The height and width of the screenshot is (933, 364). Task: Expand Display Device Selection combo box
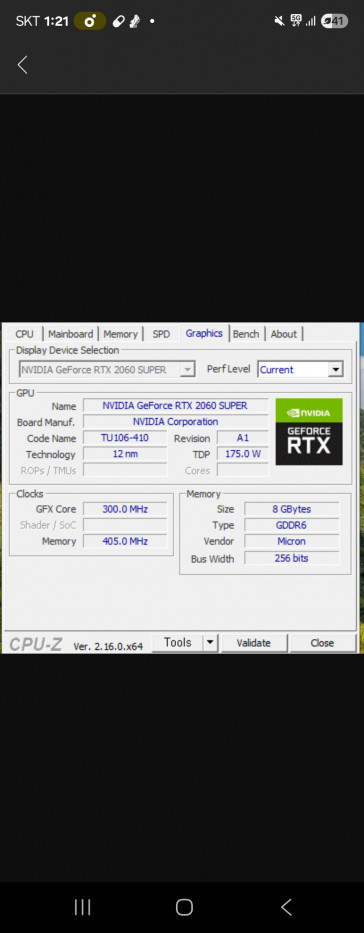(107, 370)
